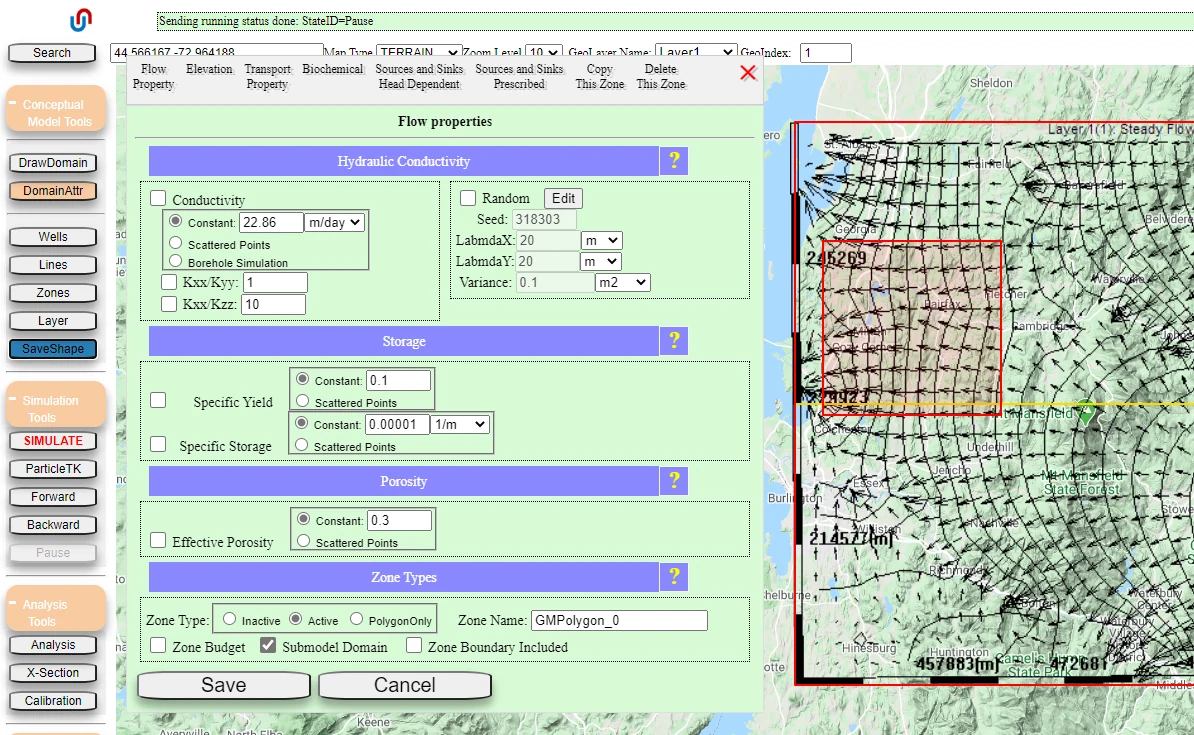Select Conductivity Scattered Points radio option
The height and width of the screenshot is (735, 1194).
(x=176, y=243)
